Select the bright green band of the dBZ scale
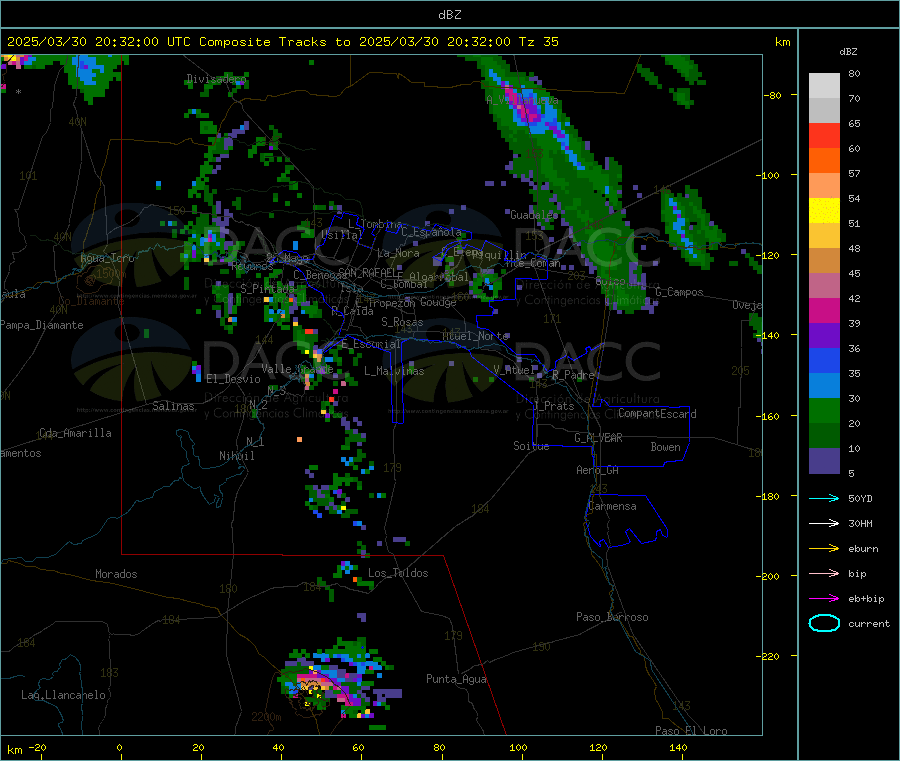 point(824,410)
